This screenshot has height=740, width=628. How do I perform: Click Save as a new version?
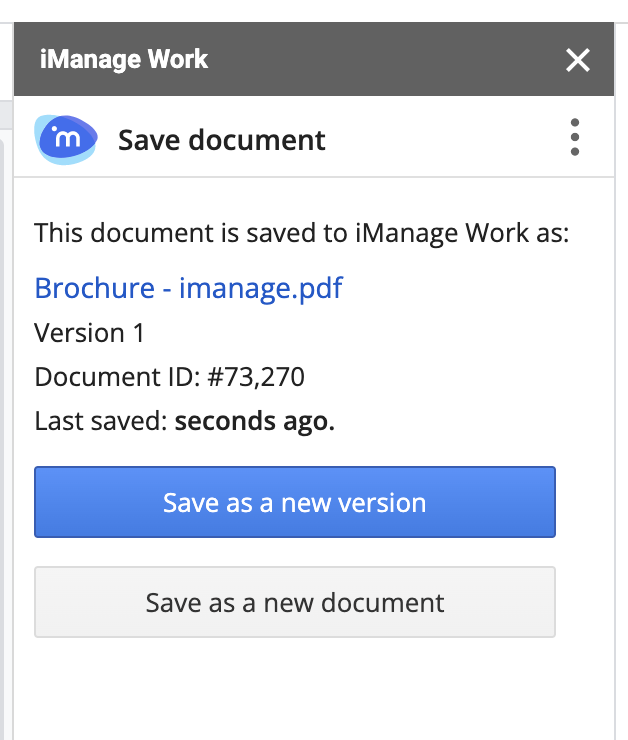295,502
